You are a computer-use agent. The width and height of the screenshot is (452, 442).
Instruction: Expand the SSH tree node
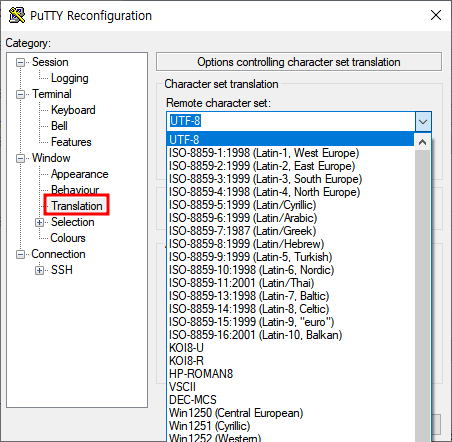point(39,270)
